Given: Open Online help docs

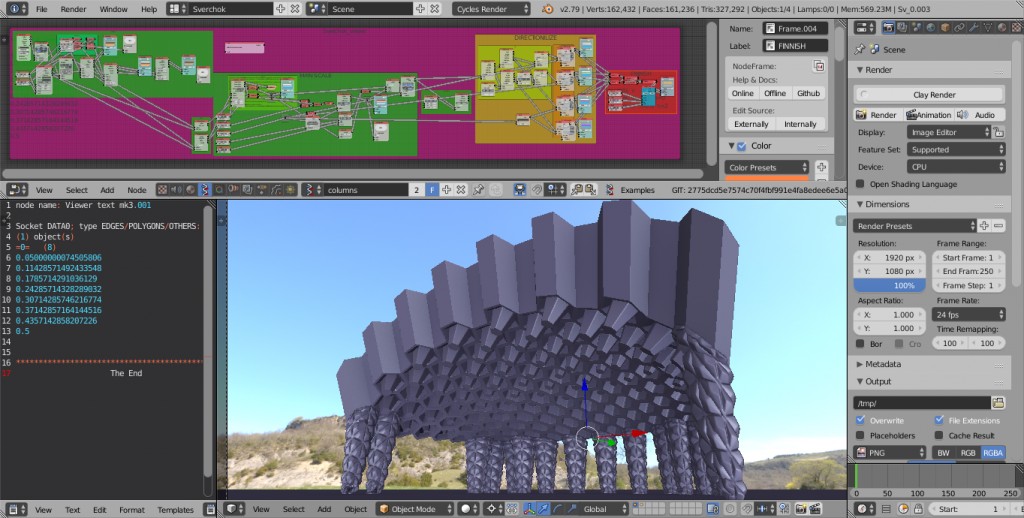Looking at the screenshot, I should [743, 93].
